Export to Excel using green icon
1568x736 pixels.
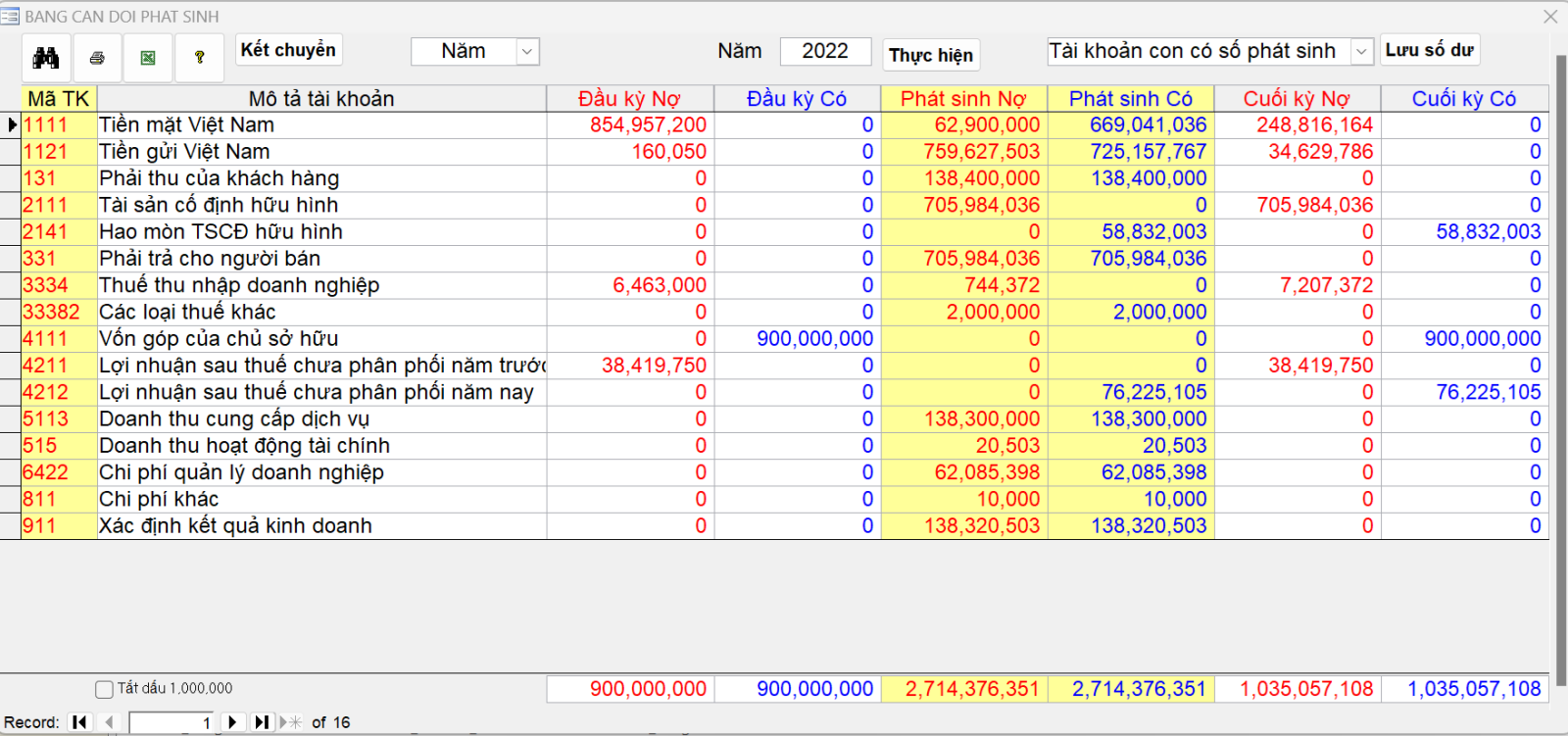[148, 58]
